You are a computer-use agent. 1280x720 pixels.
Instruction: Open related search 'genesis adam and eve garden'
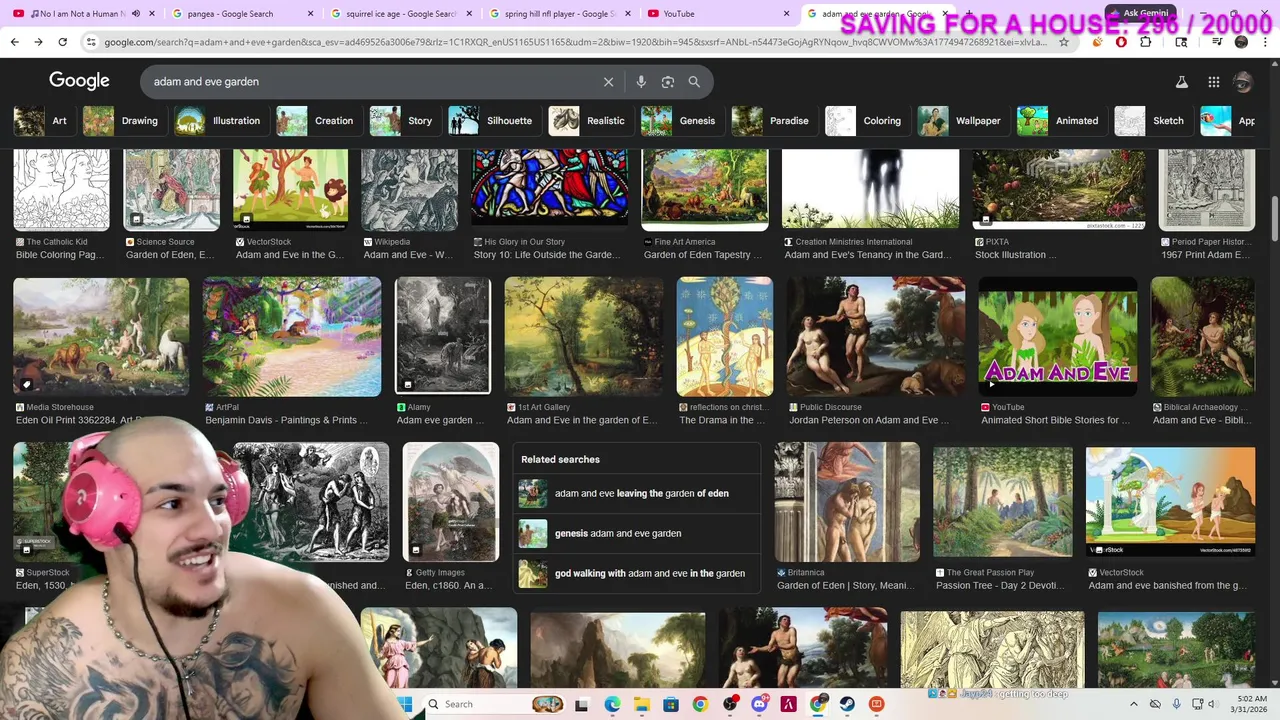(x=636, y=533)
